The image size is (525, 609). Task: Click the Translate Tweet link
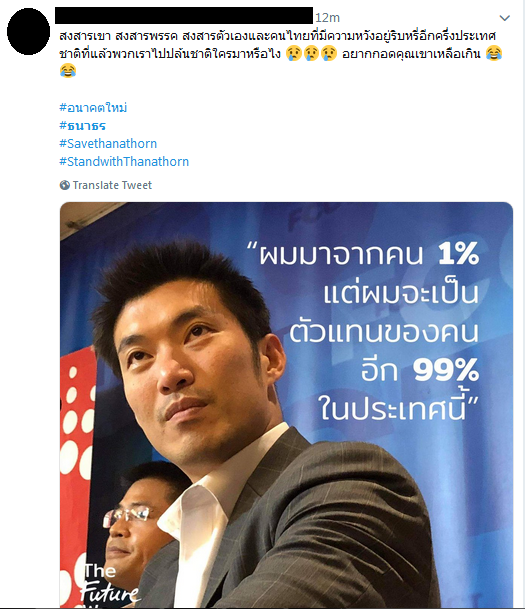(x=112, y=185)
